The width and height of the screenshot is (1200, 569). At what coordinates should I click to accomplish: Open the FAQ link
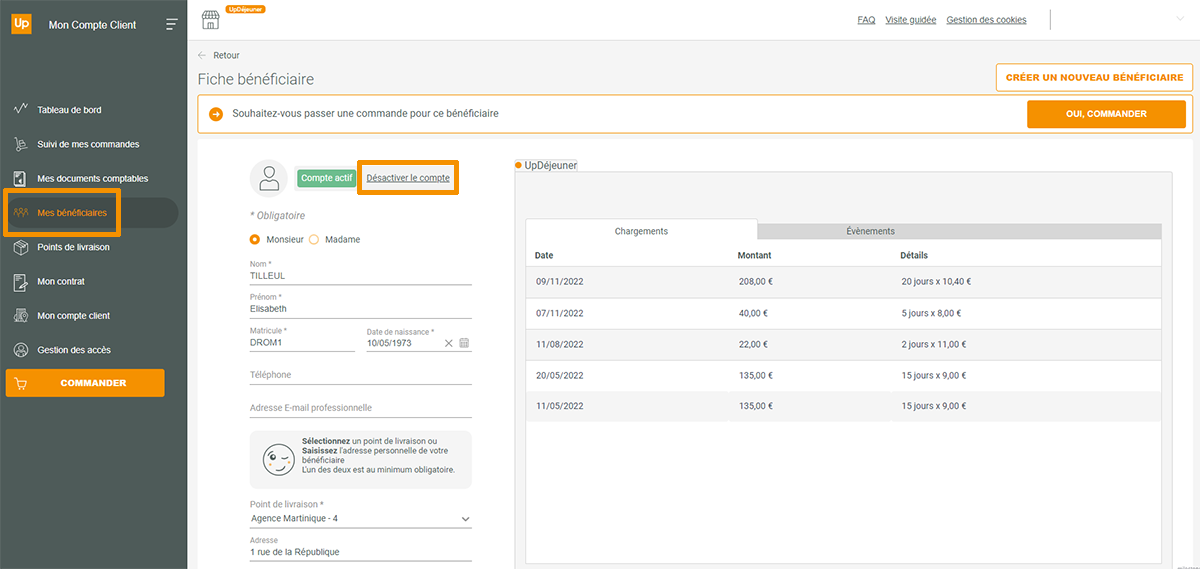pos(866,20)
